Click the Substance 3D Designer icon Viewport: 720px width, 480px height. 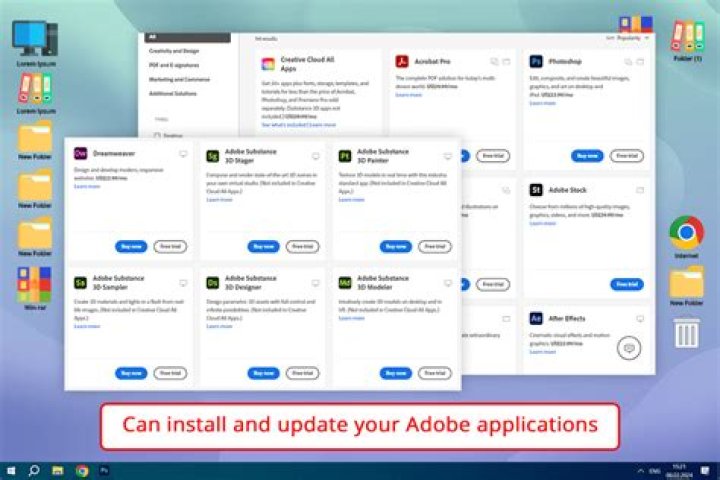[212, 282]
